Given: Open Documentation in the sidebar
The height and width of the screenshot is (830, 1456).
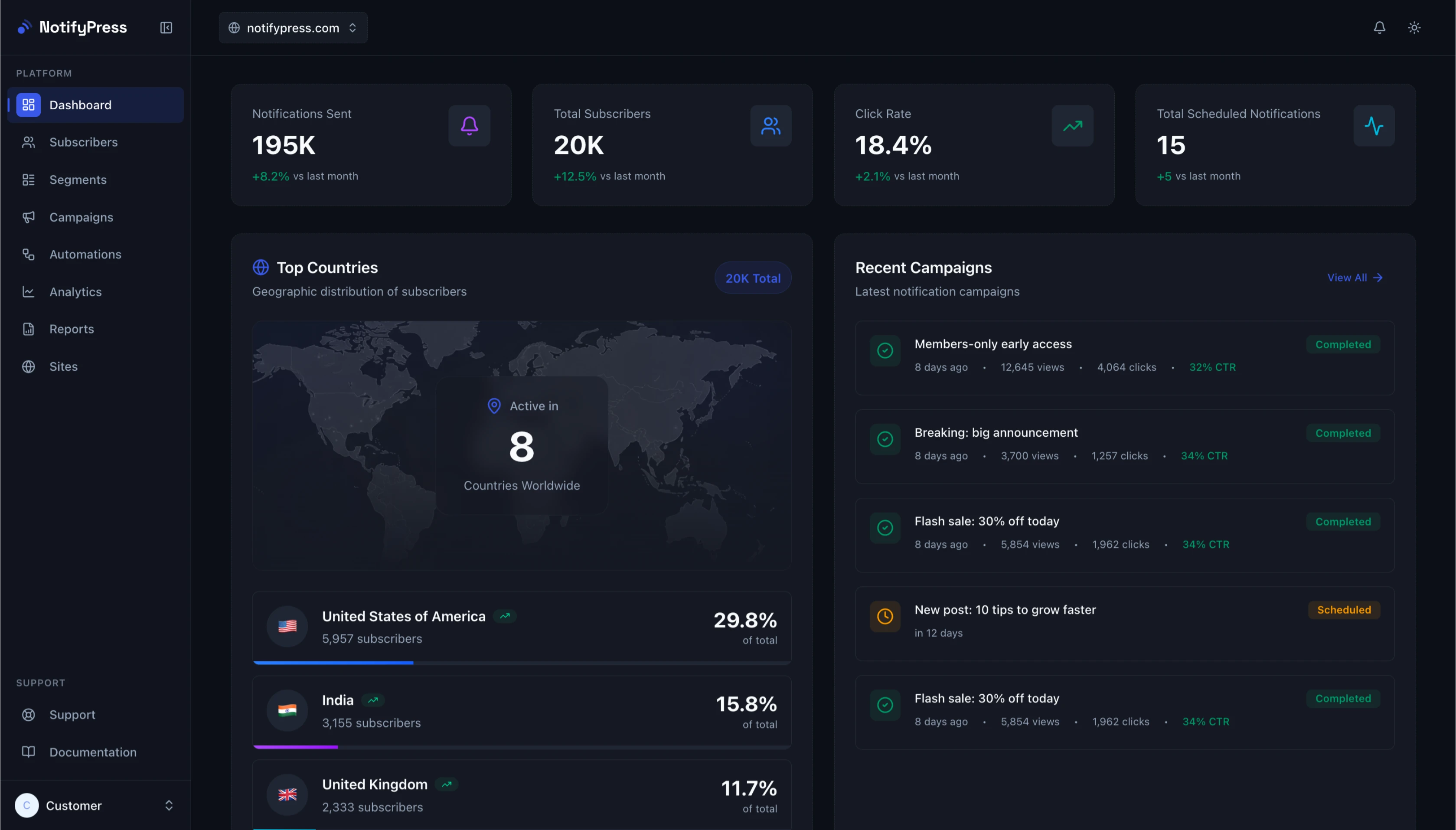Looking at the screenshot, I should coord(95,752).
